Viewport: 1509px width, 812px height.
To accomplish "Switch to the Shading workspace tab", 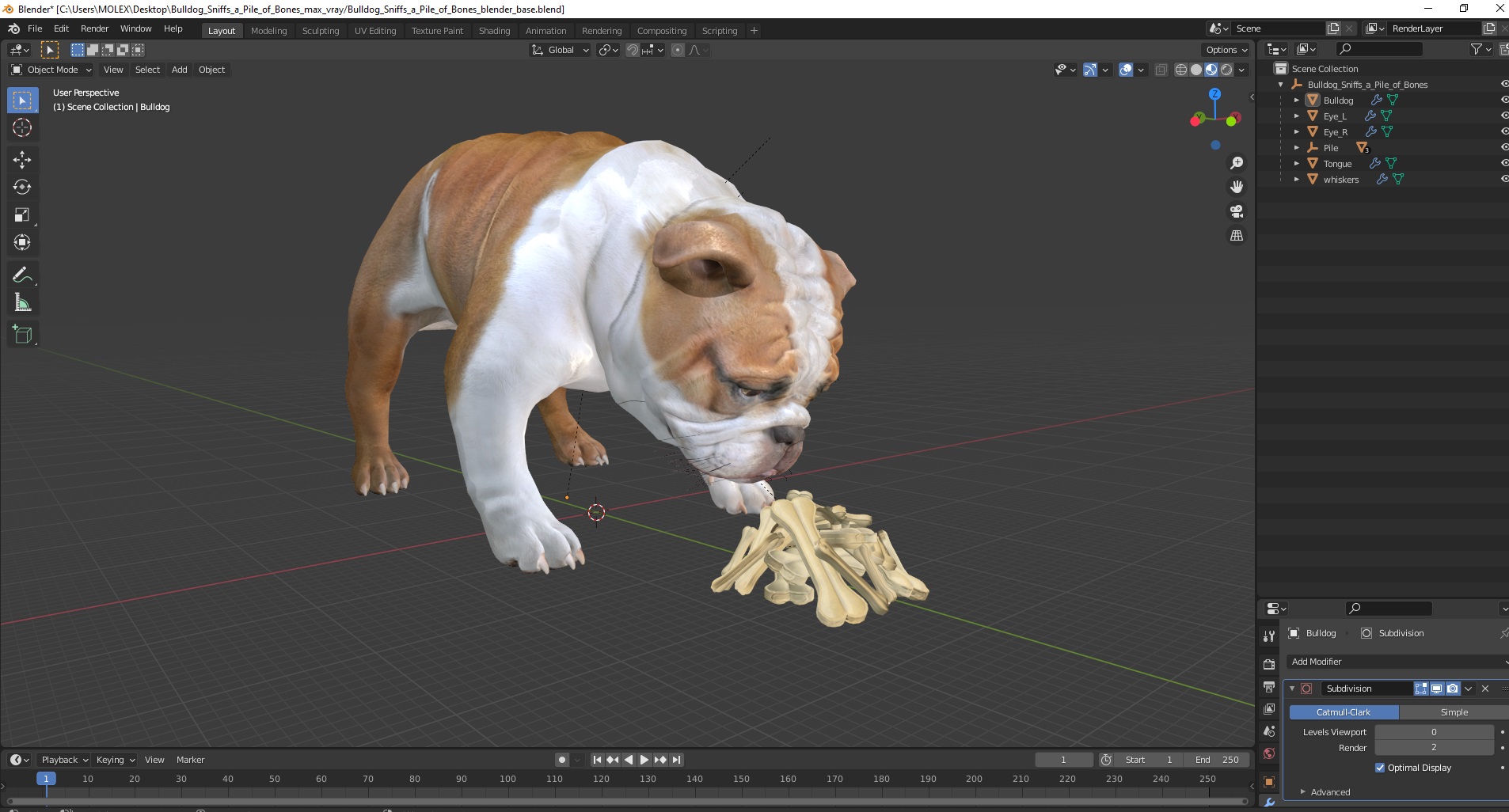I will [x=494, y=31].
